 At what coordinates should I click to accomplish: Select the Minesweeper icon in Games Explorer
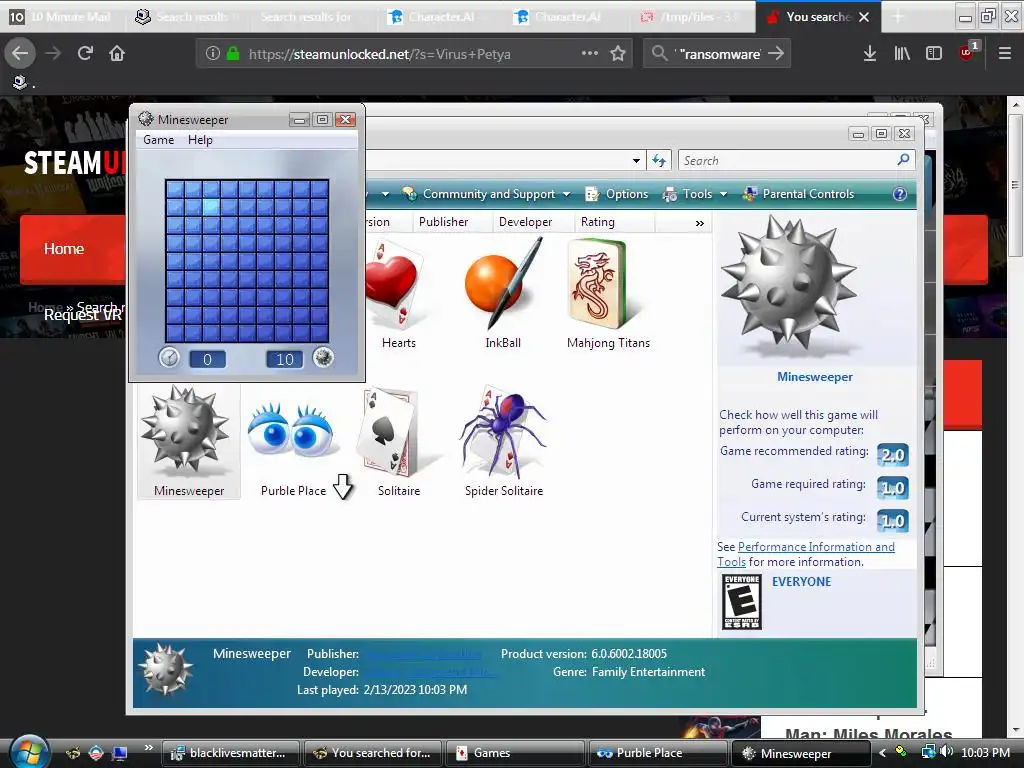tap(189, 441)
